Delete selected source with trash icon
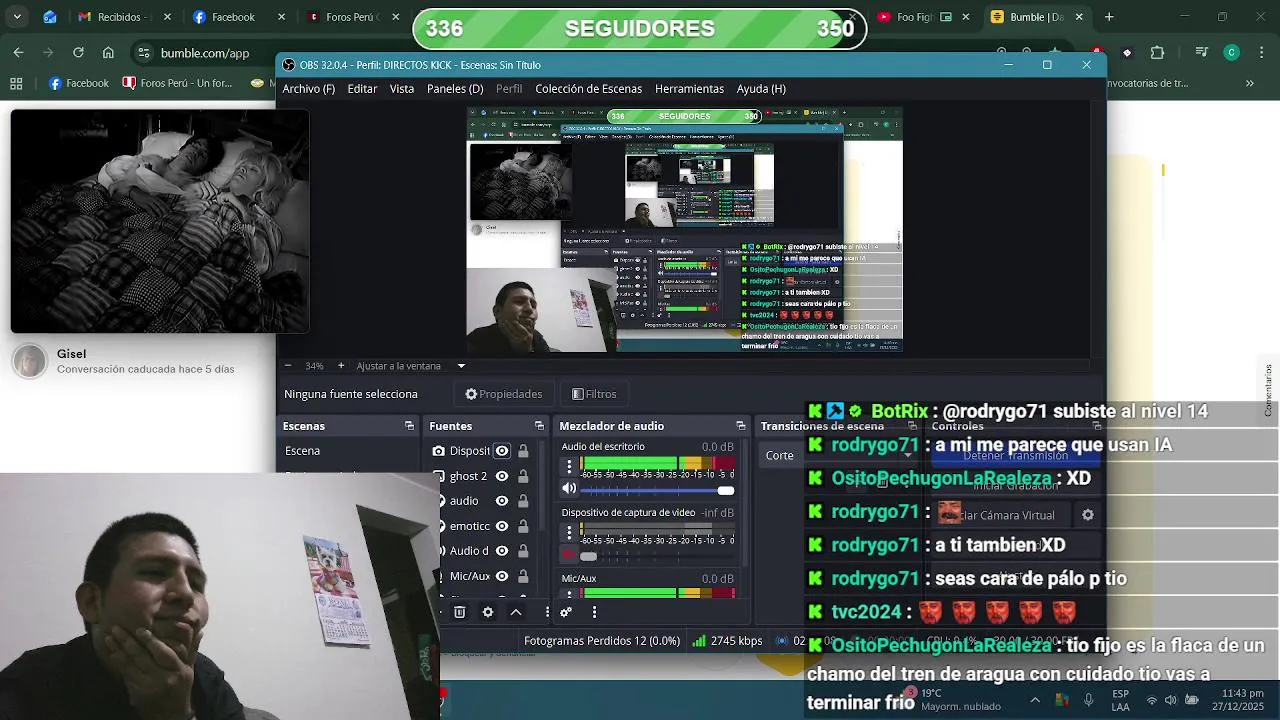The width and height of the screenshot is (1280, 720). [x=459, y=612]
